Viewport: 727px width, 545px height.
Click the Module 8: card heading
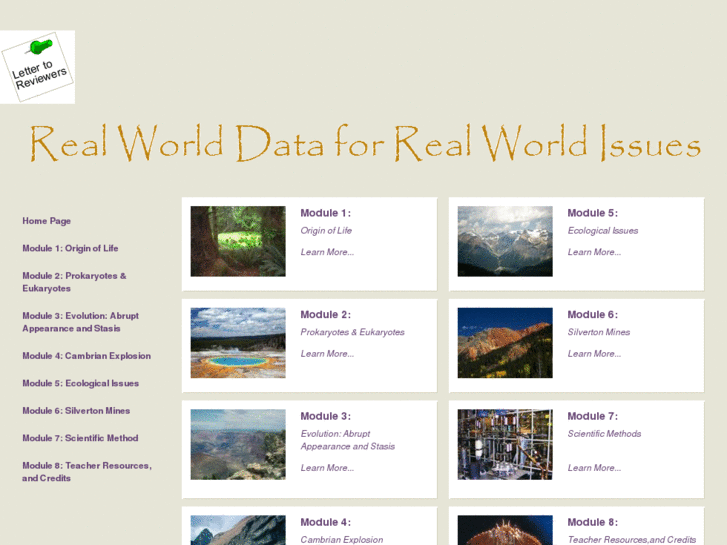pos(593,522)
